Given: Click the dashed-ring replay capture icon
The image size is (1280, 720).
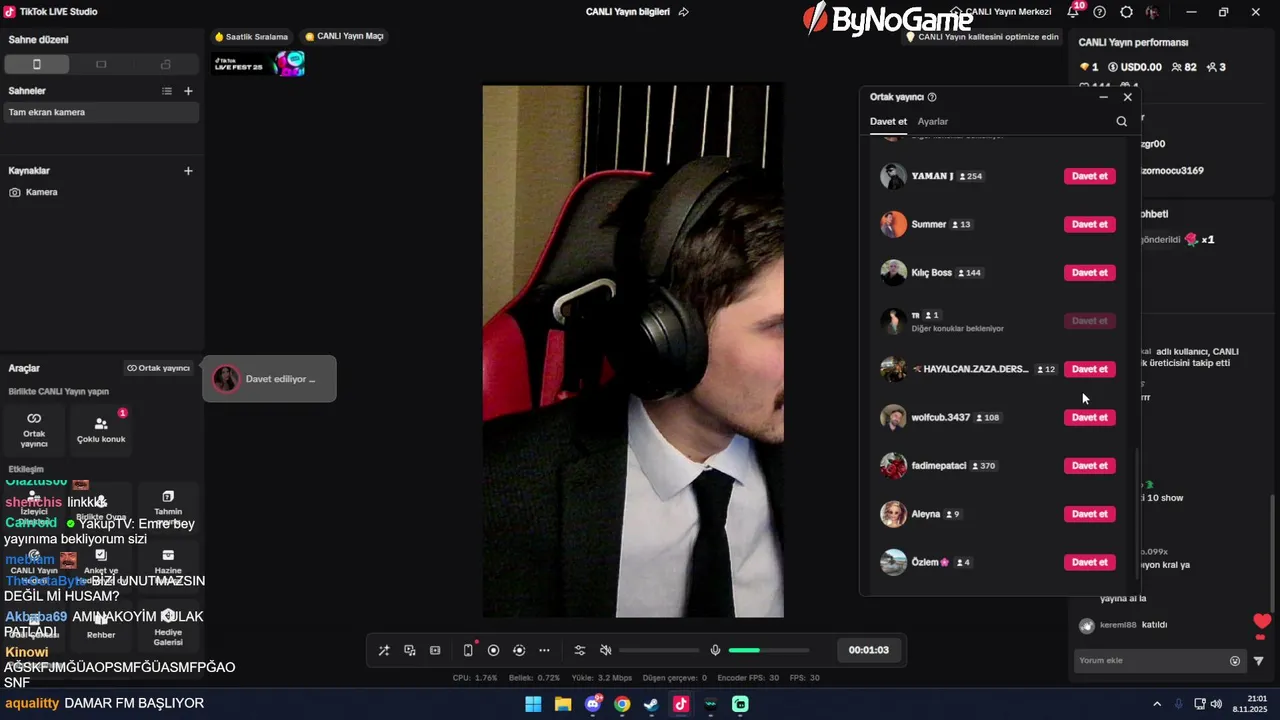Looking at the screenshot, I should click(519, 650).
